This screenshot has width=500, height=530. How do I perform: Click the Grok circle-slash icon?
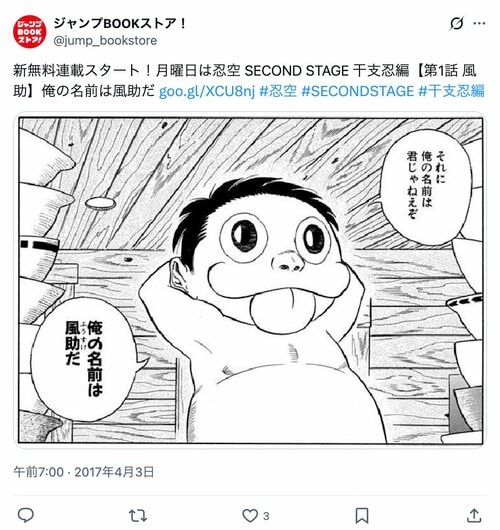click(456, 24)
